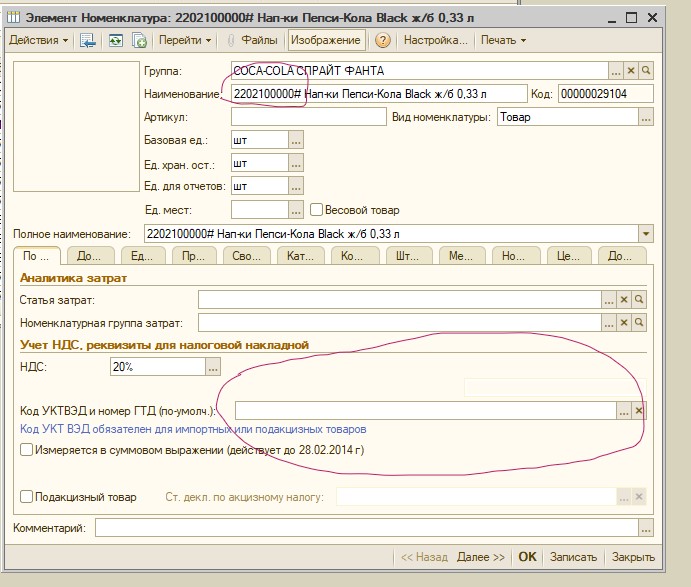Viewport: 691px width, 587px height.
Task: Switch to the Сво... tab
Action: (x=247, y=256)
